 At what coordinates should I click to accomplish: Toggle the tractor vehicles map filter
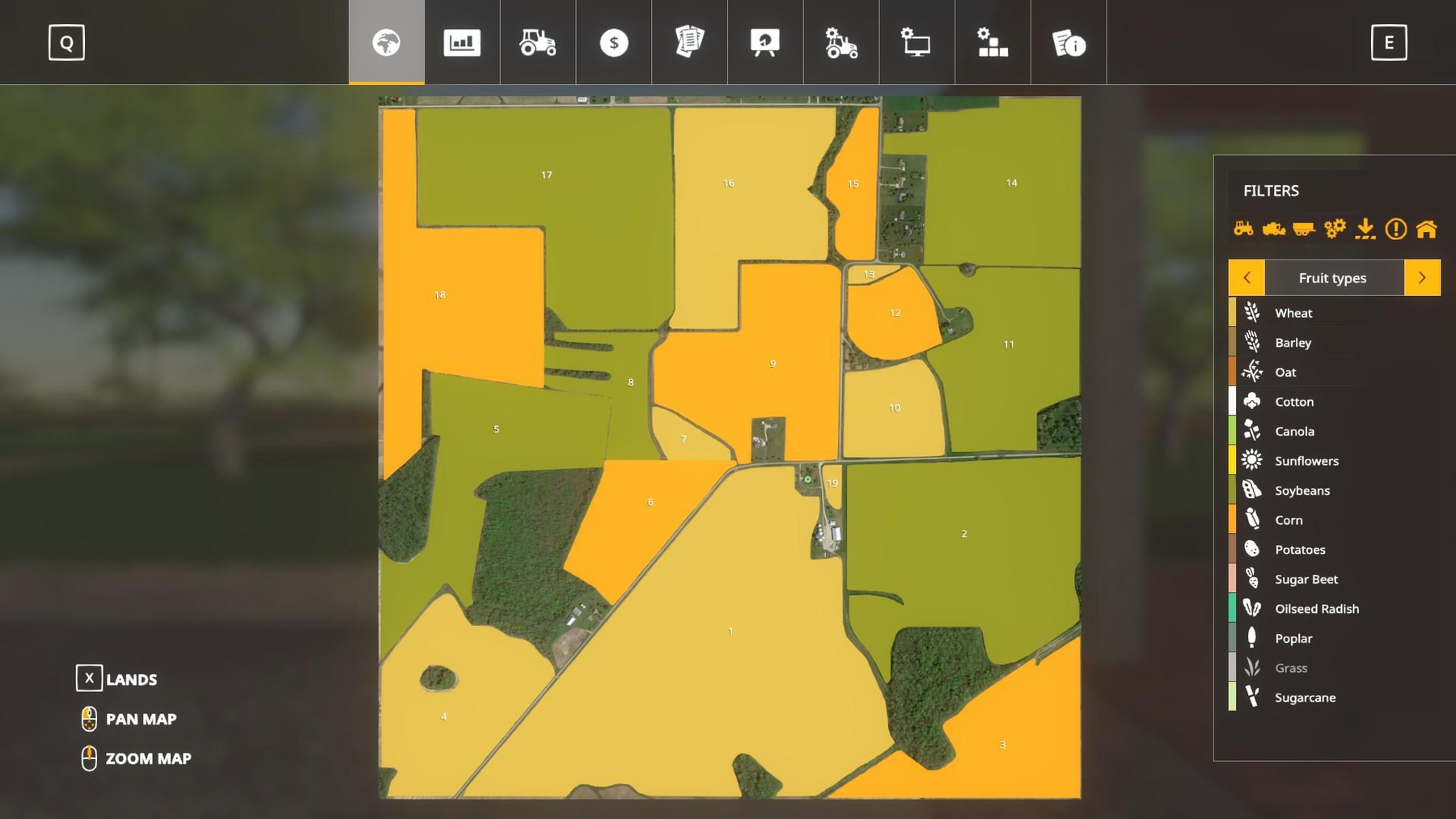coord(1243,229)
